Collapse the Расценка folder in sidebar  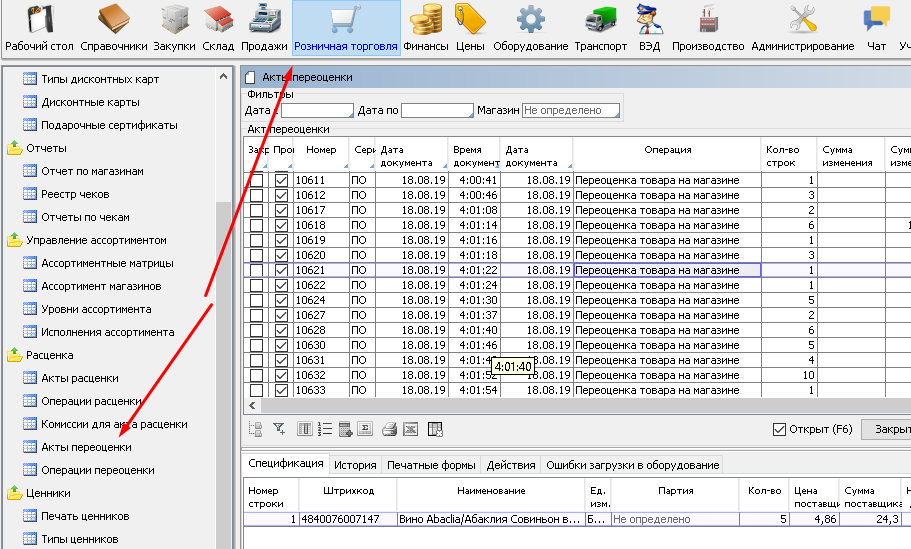(x=15, y=355)
